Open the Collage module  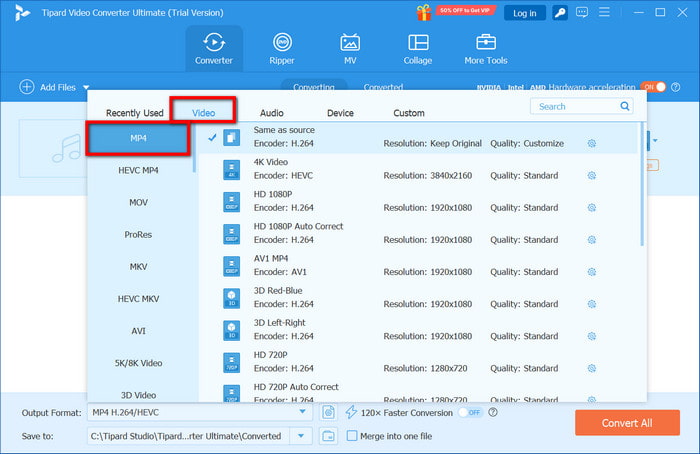[x=418, y=48]
